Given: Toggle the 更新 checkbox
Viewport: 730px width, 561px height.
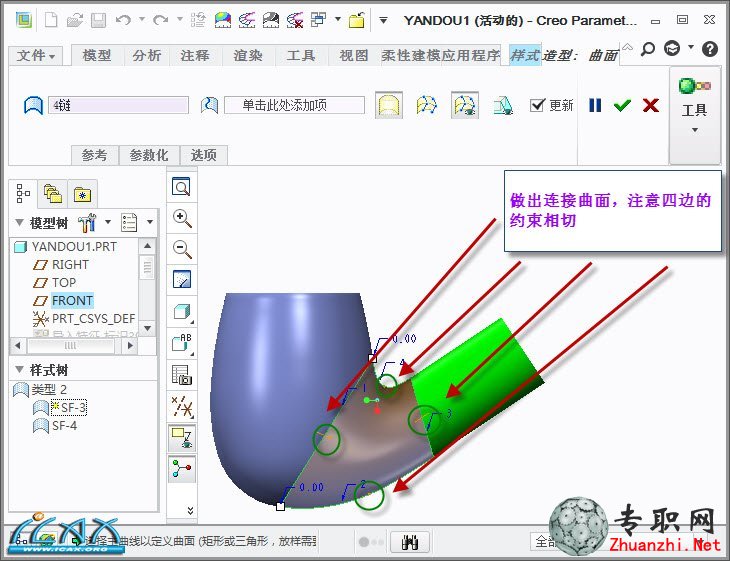Looking at the screenshot, I should [537, 105].
